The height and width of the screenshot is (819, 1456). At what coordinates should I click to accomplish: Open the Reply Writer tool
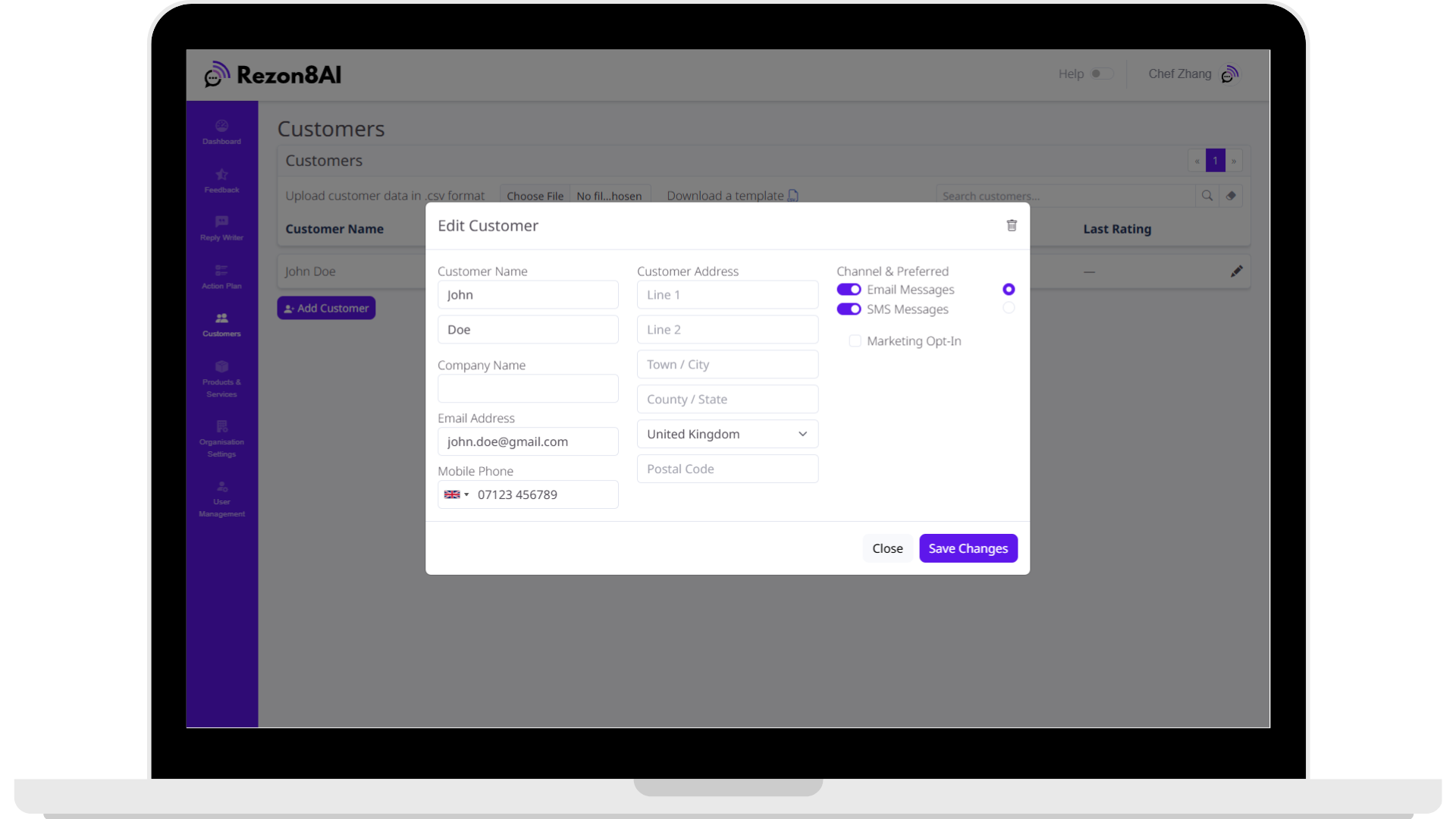coord(221,228)
